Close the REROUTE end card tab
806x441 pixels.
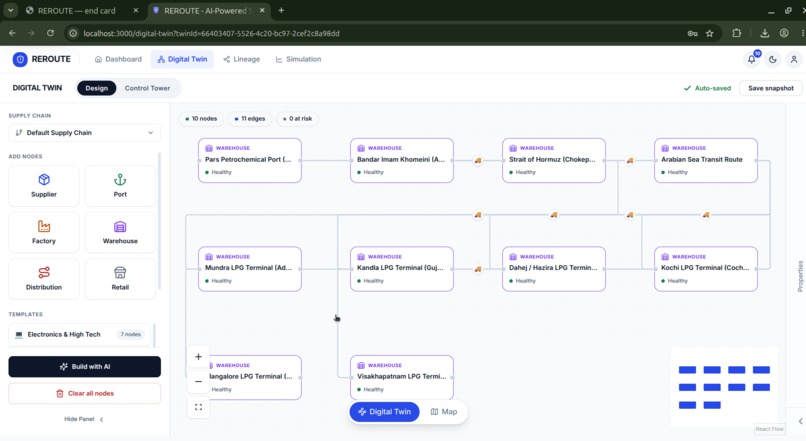pos(136,10)
